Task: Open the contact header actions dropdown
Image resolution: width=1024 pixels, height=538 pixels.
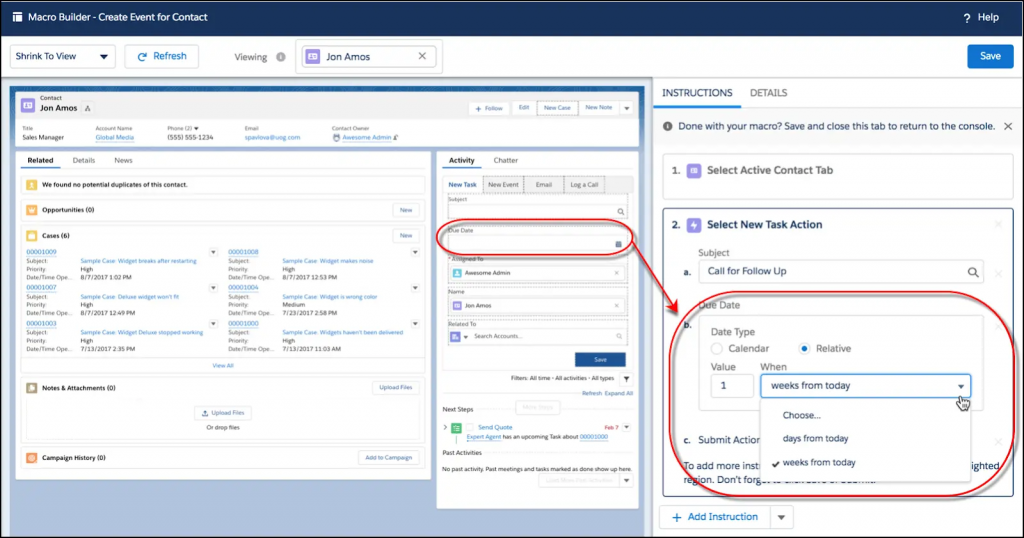Action: 626,108
